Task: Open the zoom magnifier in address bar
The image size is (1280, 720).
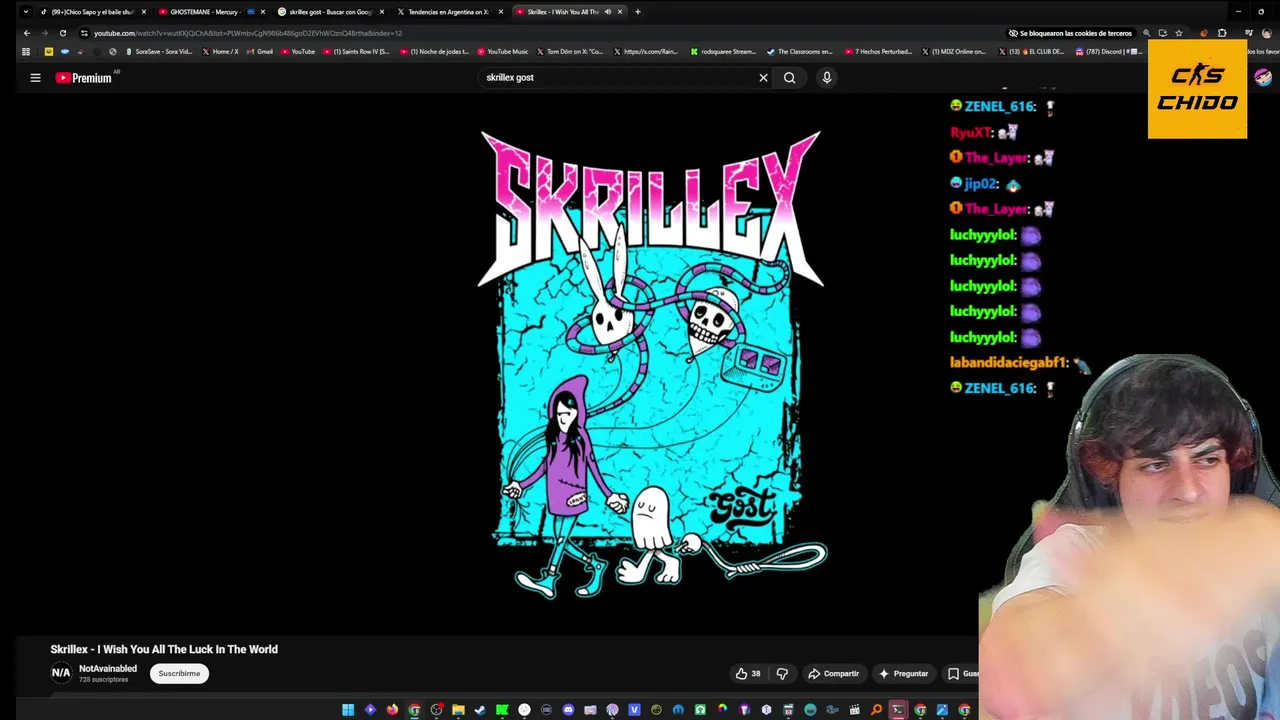Action: click(x=1146, y=33)
